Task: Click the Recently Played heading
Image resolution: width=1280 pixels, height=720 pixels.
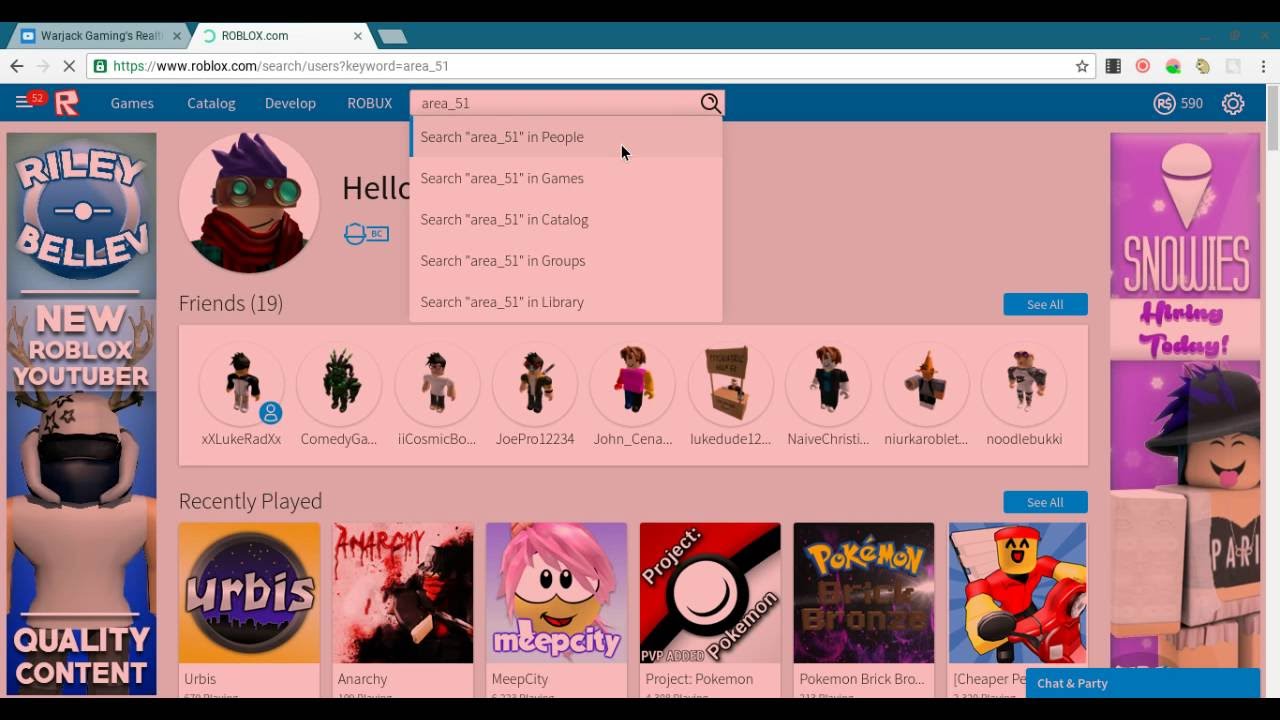Action: coord(250,501)
